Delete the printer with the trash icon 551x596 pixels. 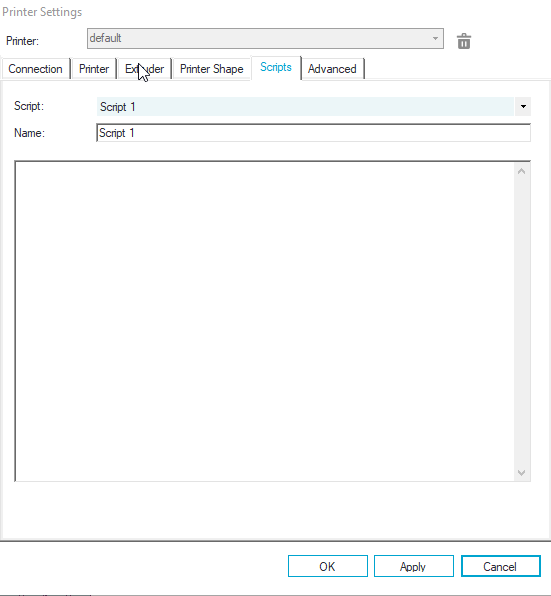pos(464,41)
